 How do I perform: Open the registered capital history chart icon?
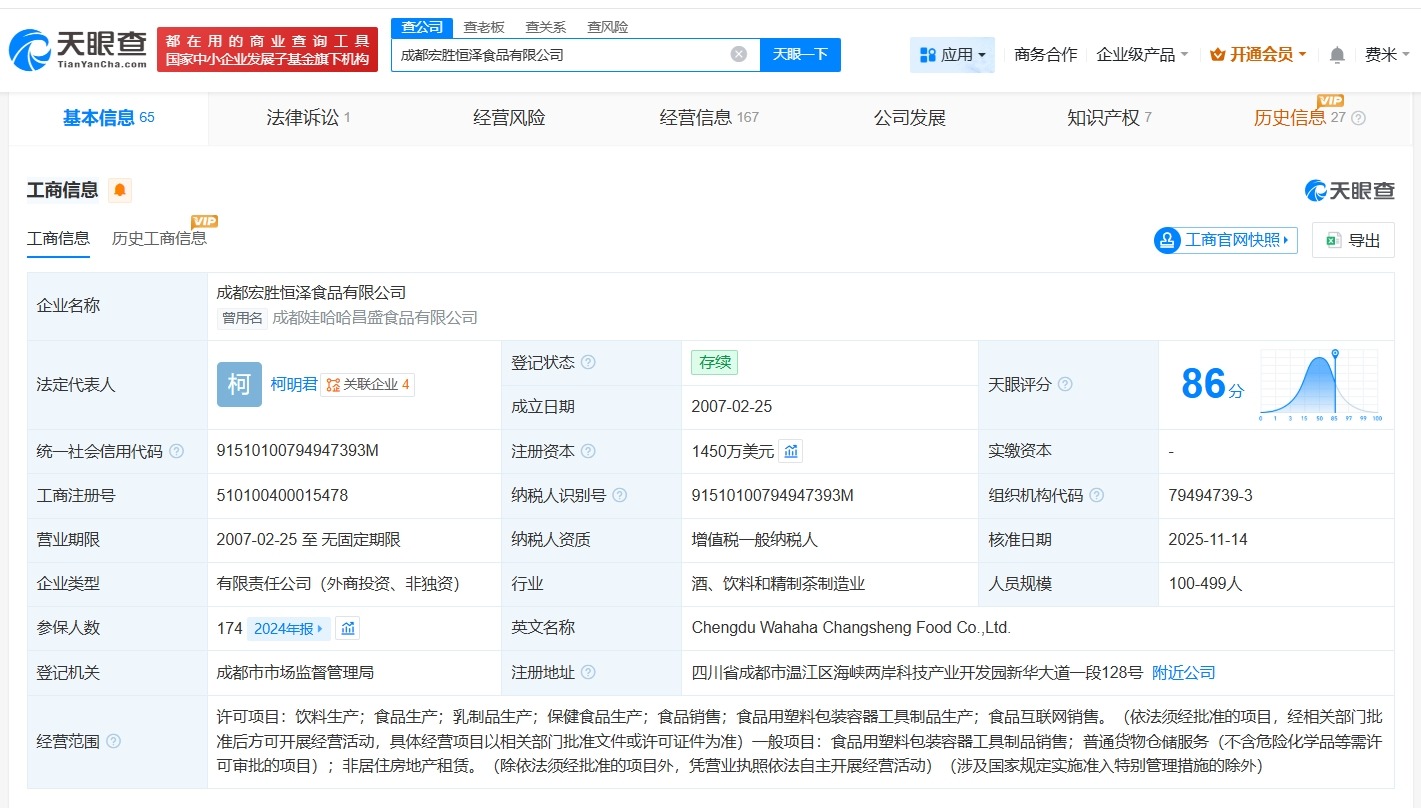pyautogui.click(x=790, y=450)
